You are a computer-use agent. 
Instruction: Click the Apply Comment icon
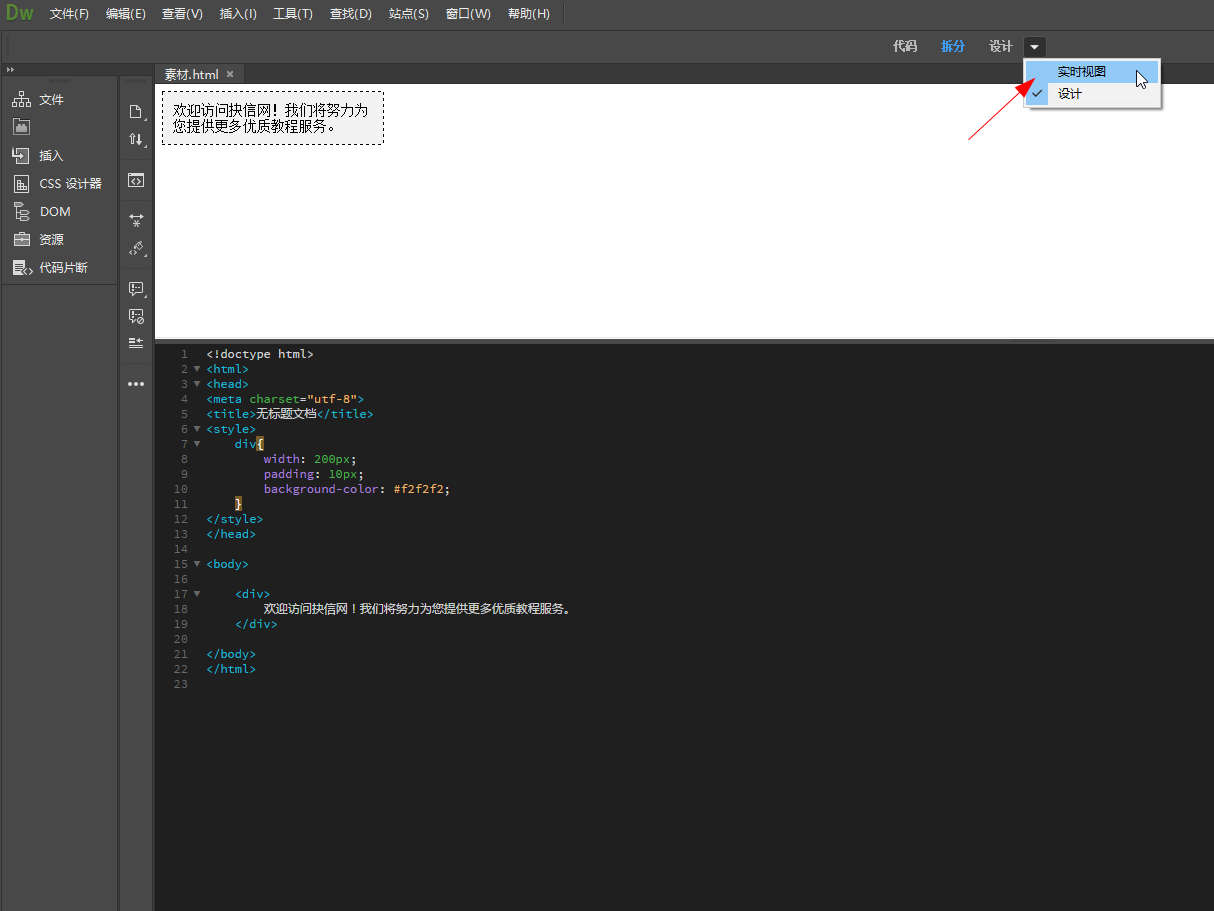click(136, 289)
